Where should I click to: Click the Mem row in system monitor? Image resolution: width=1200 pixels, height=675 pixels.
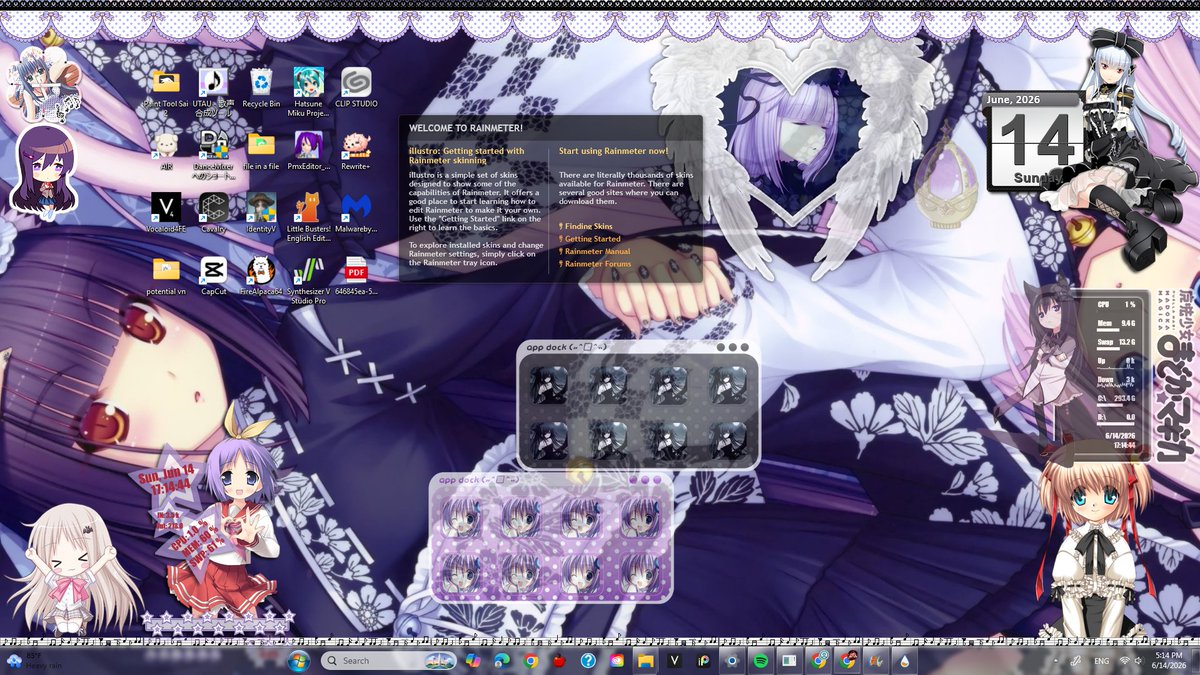1115,323
